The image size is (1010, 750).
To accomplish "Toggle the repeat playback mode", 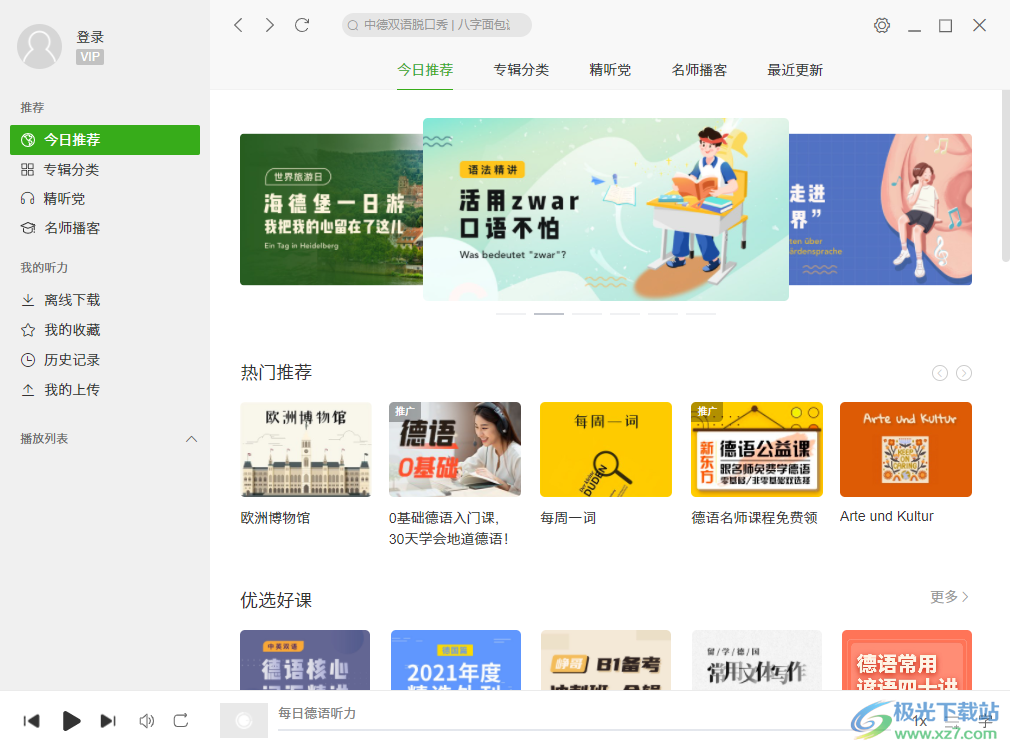I will (x=180, y=720).
